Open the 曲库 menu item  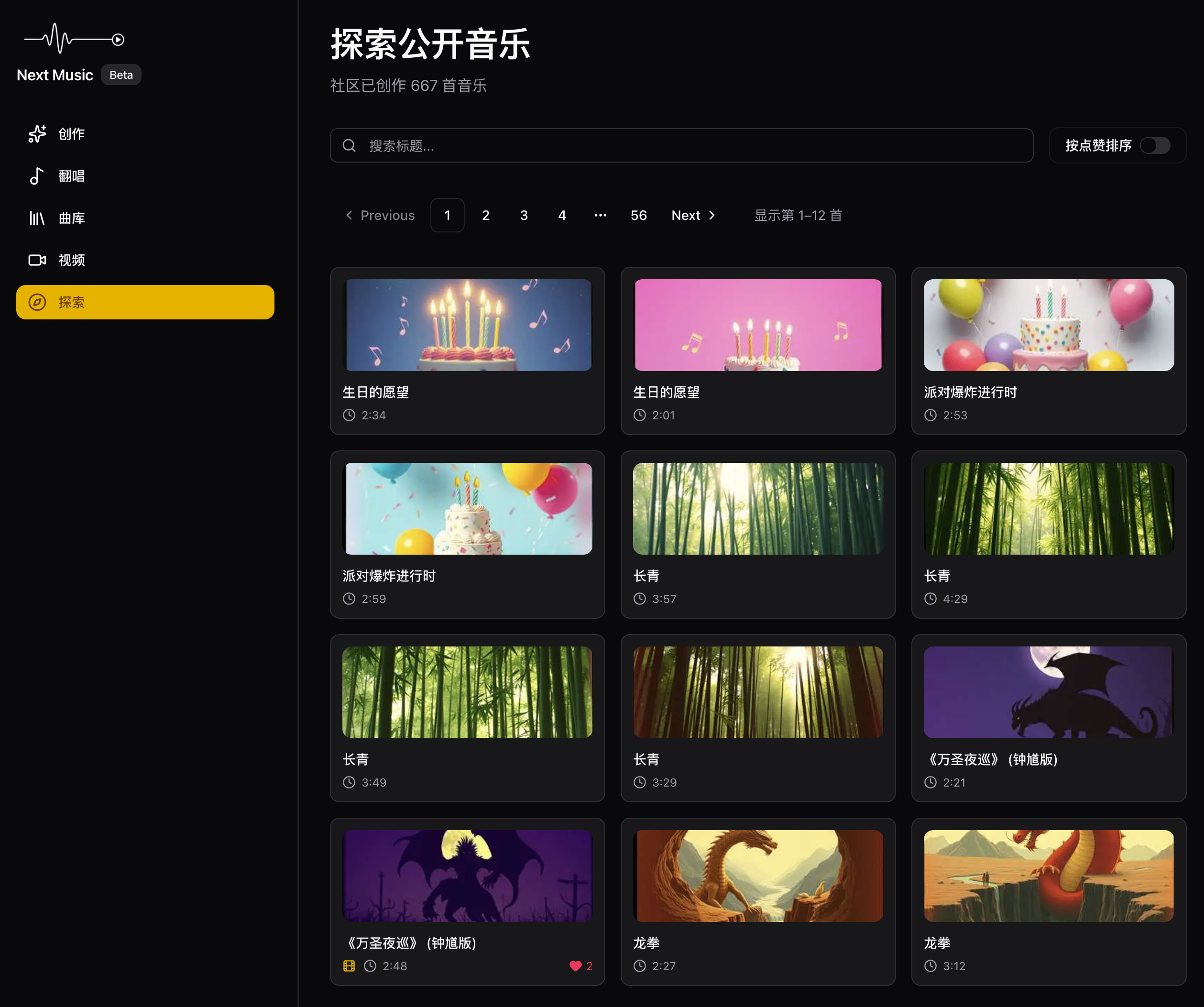click(145, 218)
